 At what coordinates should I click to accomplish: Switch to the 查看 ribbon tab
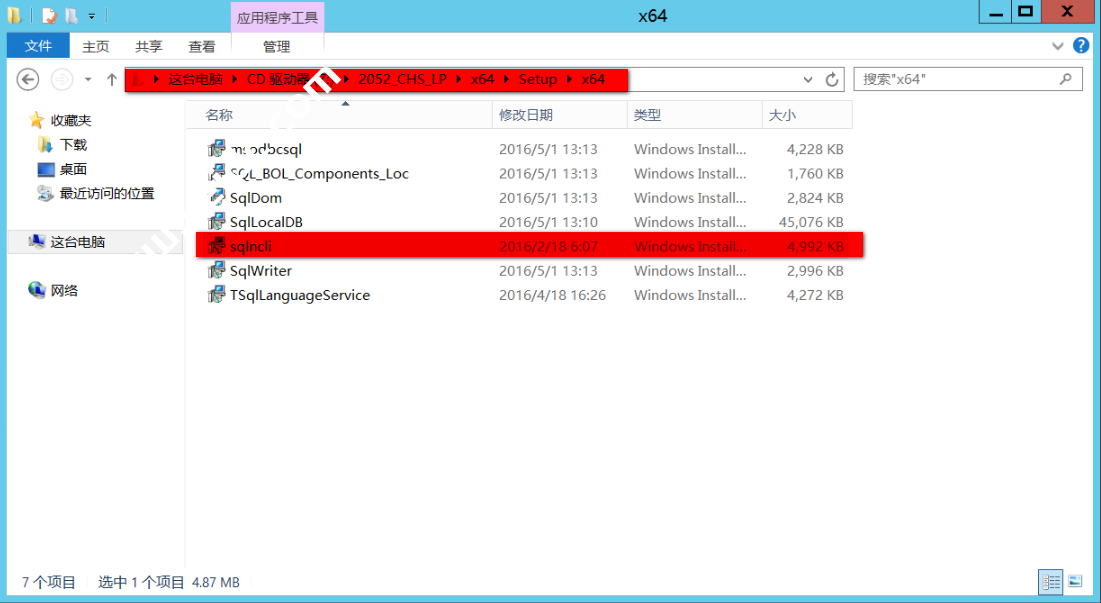click(201, 45)
